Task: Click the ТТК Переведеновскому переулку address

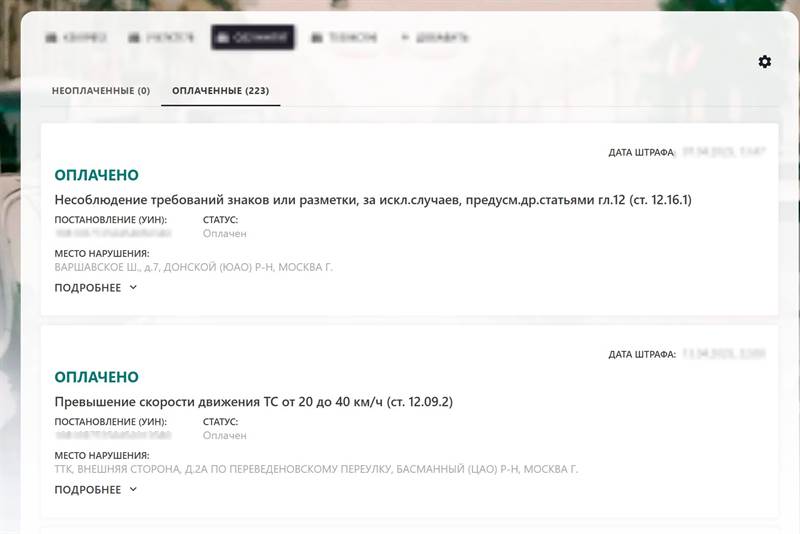Action: click(x=316, y=469)
